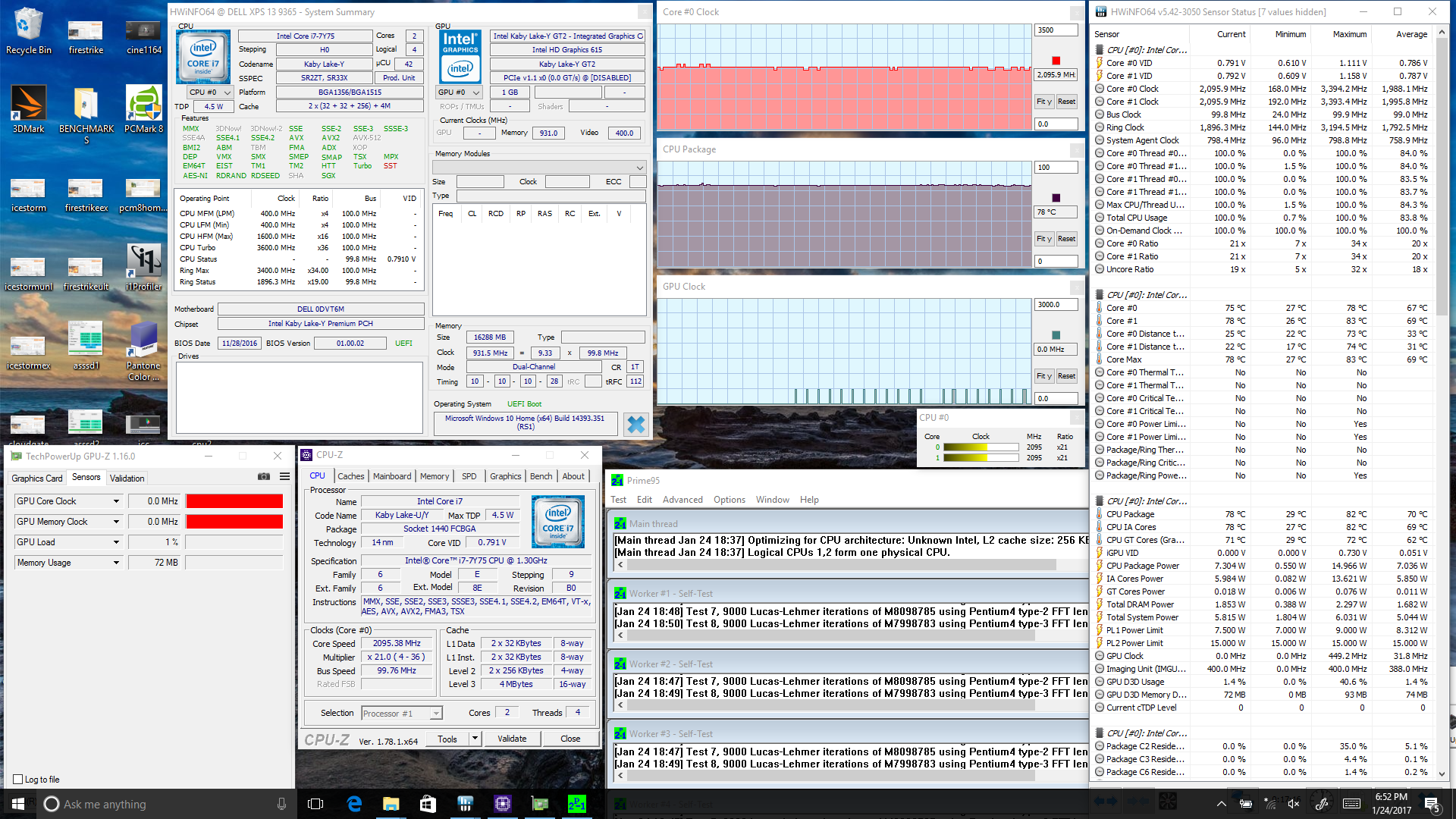The height and width of the screenshot is (819, 1456).
Task: Click Reset on the Core #0 Clock graph
Action: pyautogui.click(x=1066, y=102)
